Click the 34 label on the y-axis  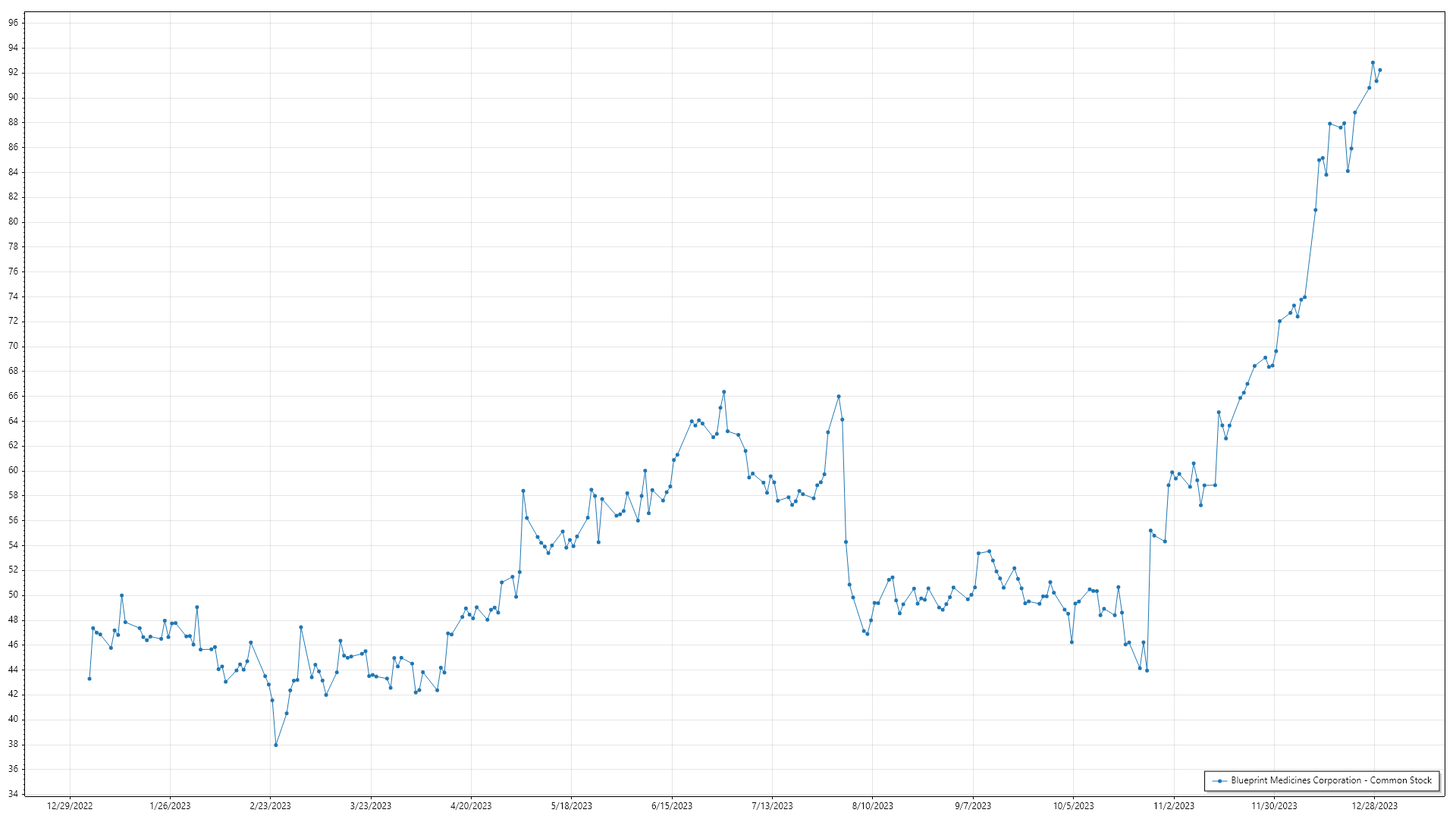pos(13,794)
